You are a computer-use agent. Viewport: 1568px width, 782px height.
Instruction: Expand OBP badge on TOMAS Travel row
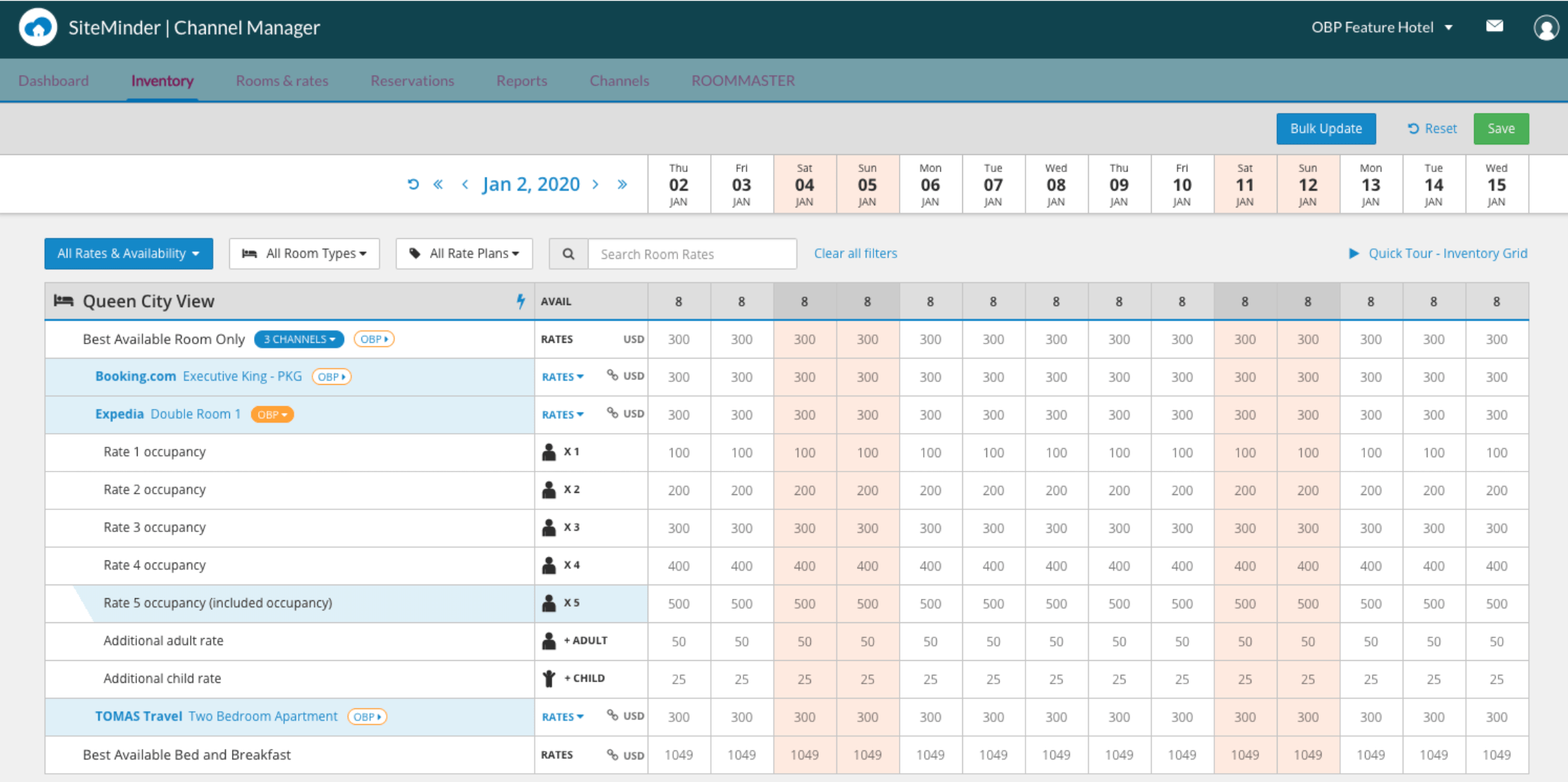coord(367,717)
